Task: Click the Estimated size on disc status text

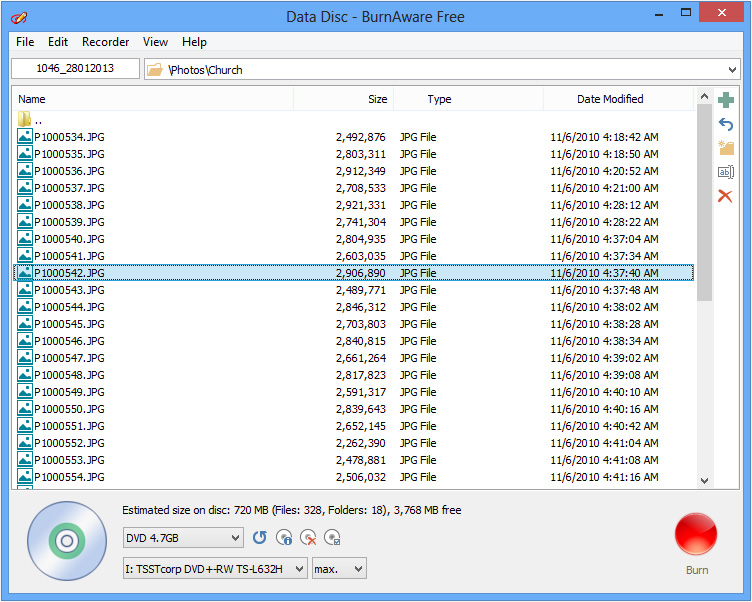Action: tap(292, 510)
